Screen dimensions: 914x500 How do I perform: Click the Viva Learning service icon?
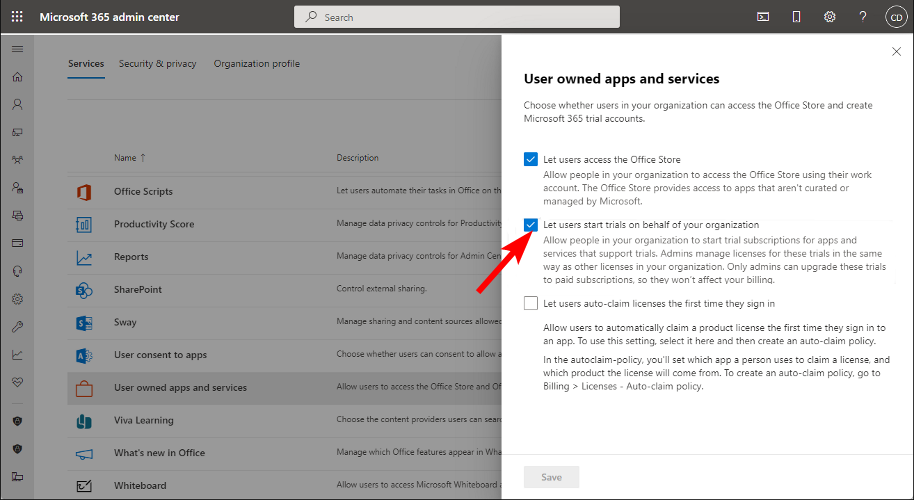(x=84, y=421)
